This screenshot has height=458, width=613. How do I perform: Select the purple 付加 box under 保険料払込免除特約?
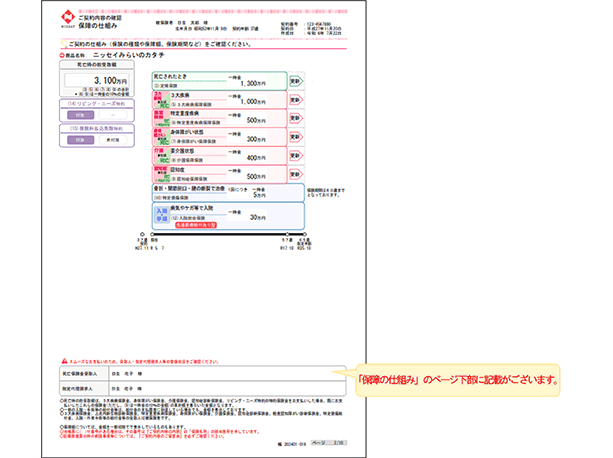(x=81, y=140)
